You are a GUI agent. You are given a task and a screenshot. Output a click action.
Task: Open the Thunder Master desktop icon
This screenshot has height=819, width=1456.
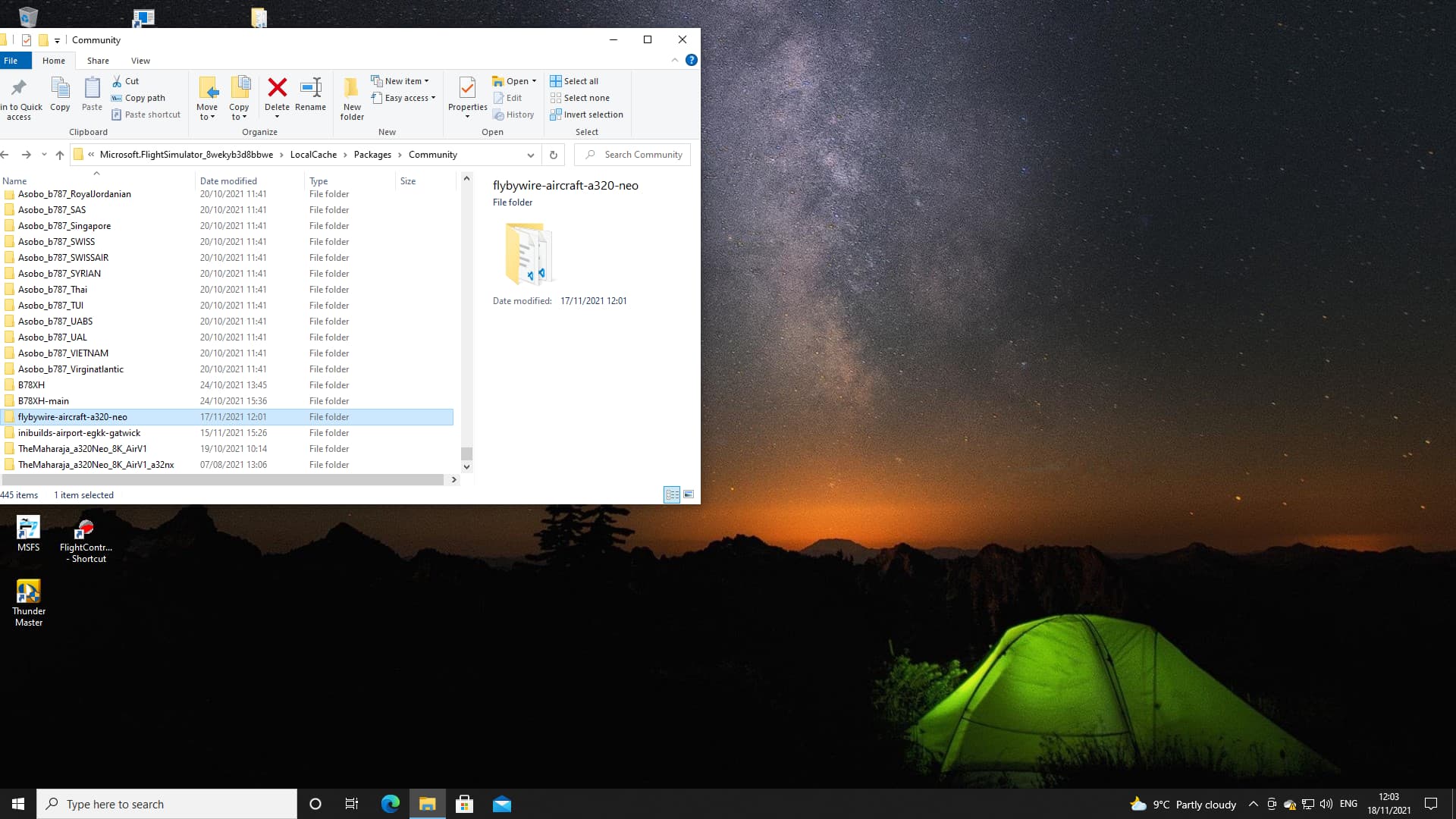coord(29,603)
